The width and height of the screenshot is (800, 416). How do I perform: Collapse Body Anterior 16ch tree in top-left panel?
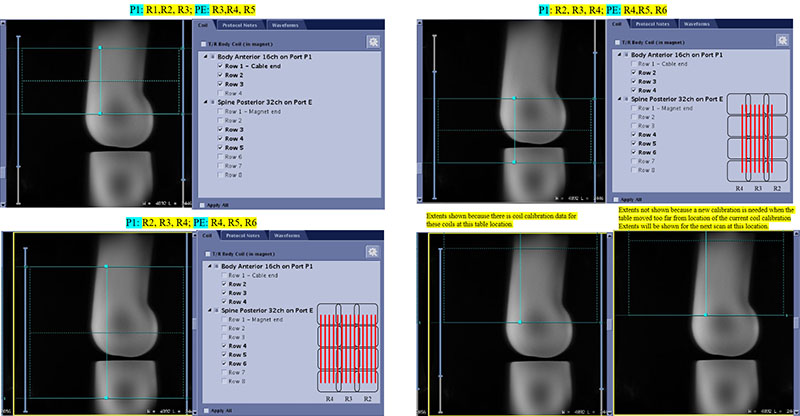tap(207, 56)
